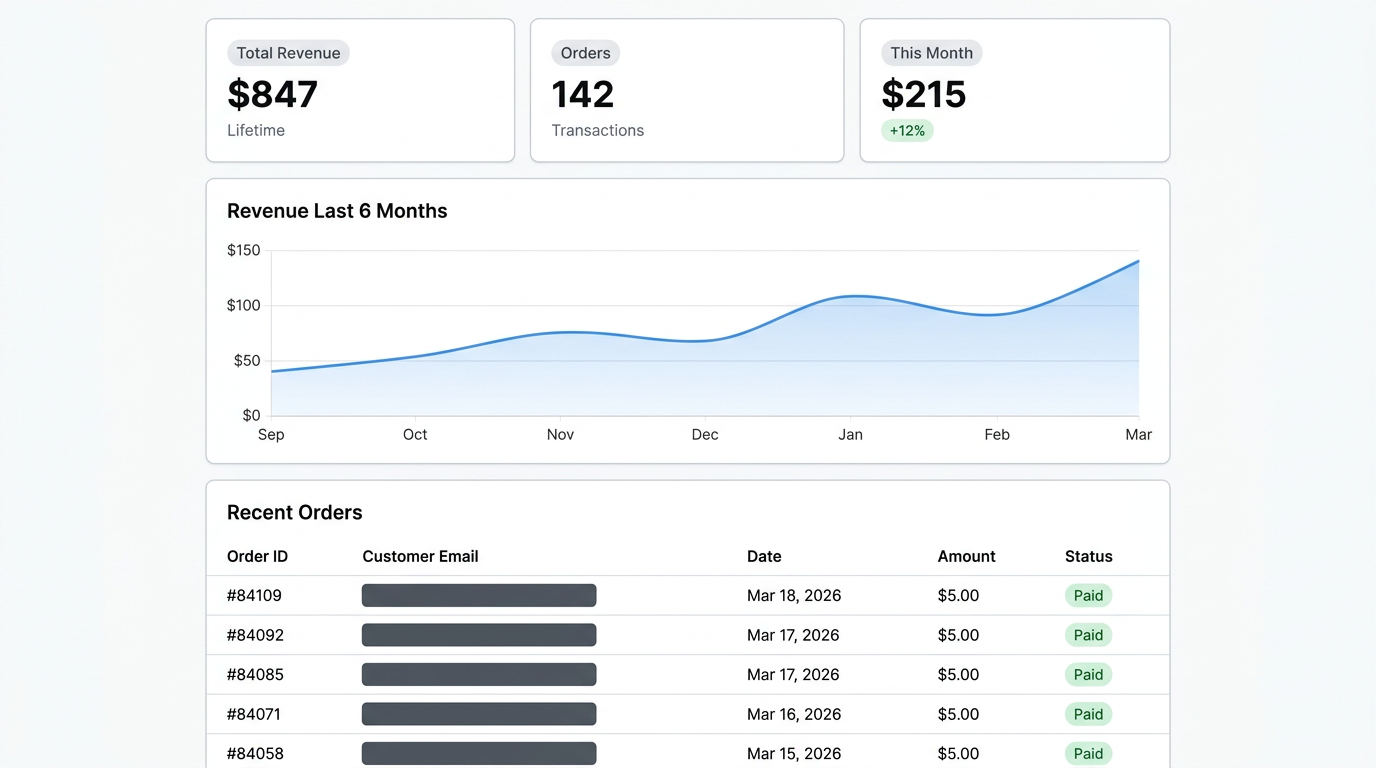The image size is (1376, 768).
Task: Click the Recent Orders section heading
Action: point(294,512)
